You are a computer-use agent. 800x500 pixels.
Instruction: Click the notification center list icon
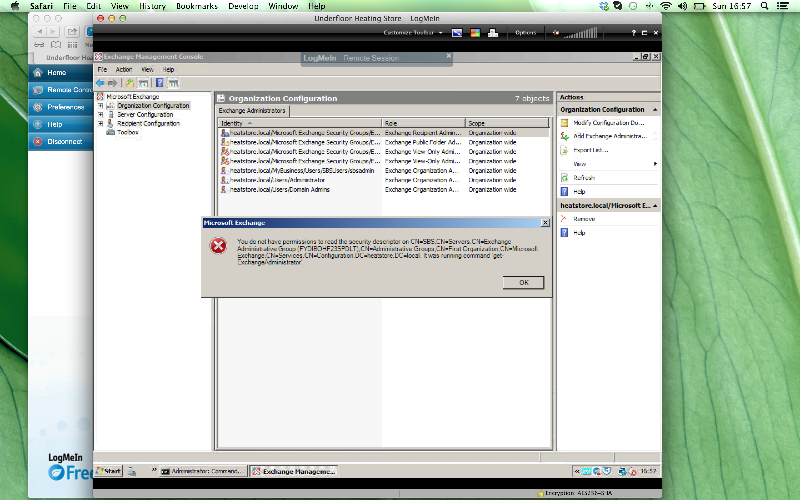click(x=782, y=6)
